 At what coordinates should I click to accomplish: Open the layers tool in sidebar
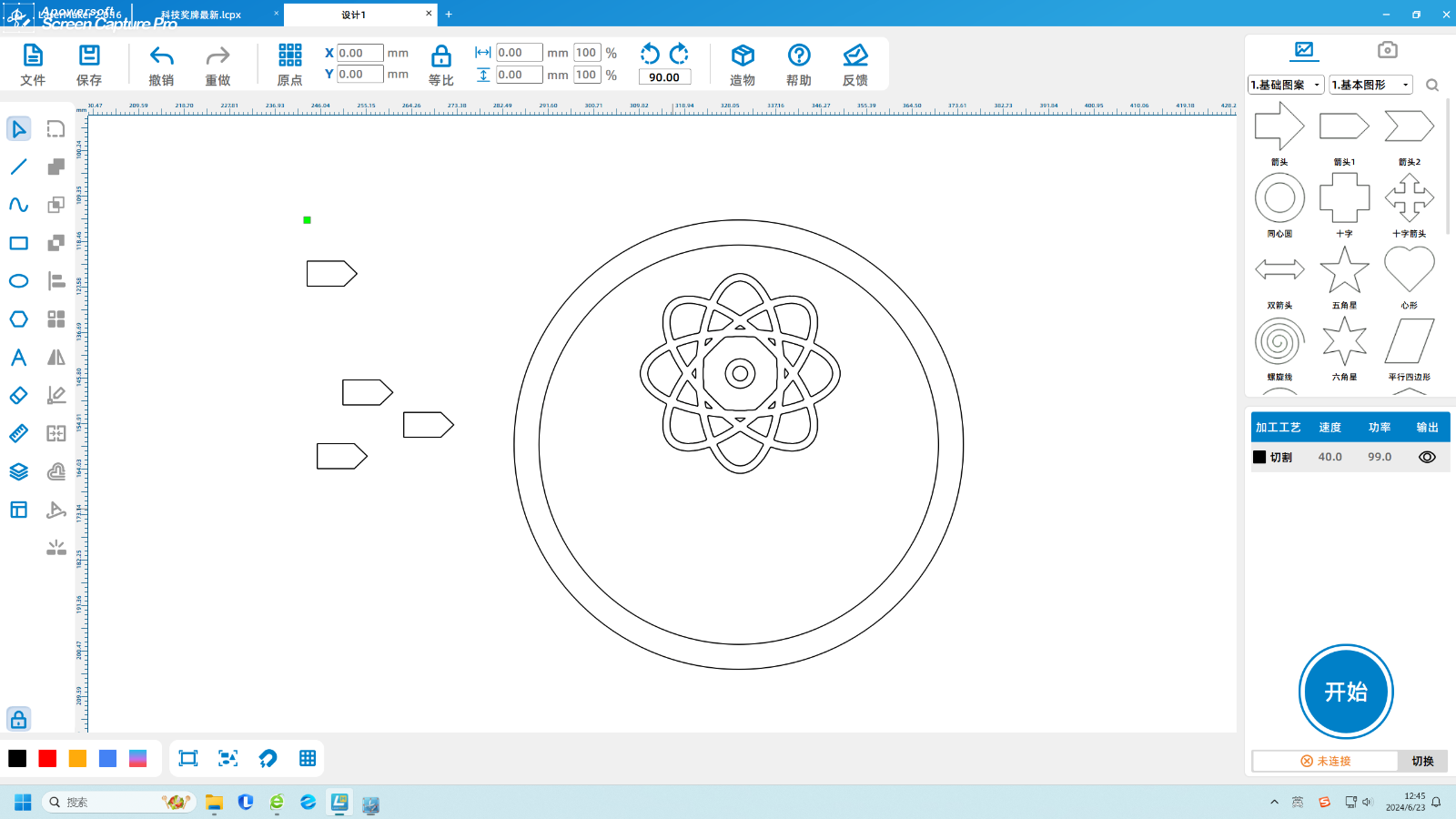[x=18, y=471]
